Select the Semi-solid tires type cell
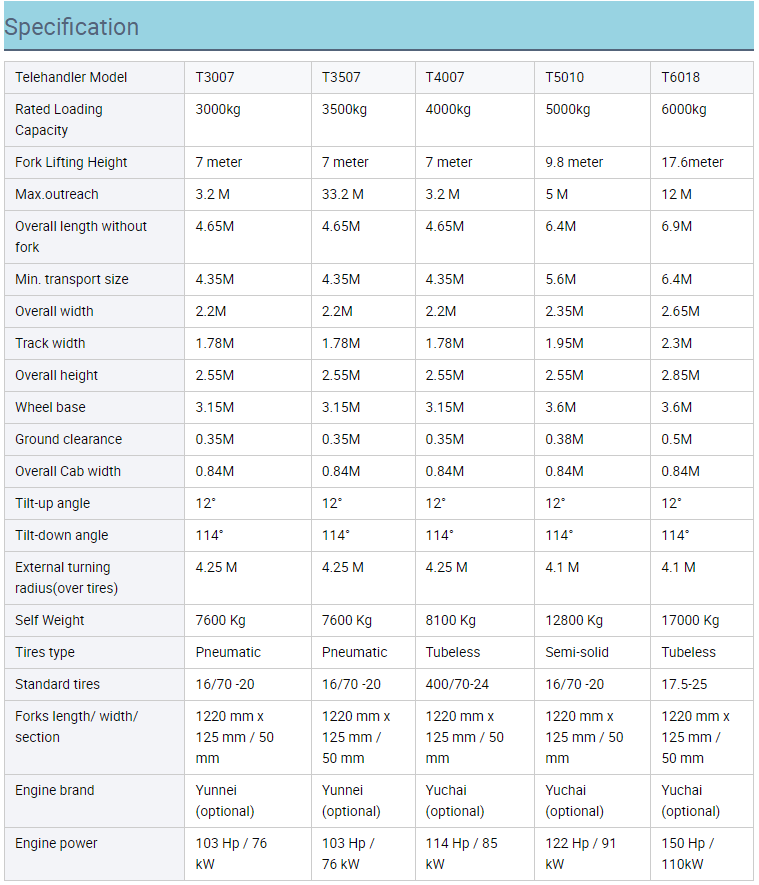 click(x=578, y=652)
